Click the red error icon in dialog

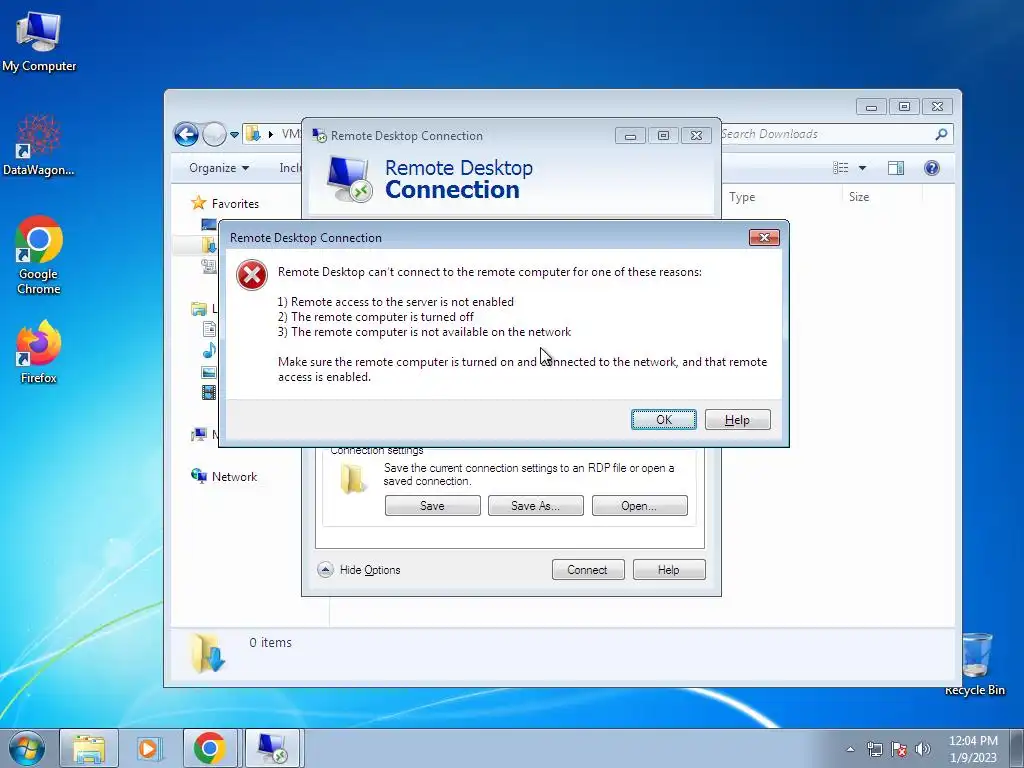(x=252, y=275)
